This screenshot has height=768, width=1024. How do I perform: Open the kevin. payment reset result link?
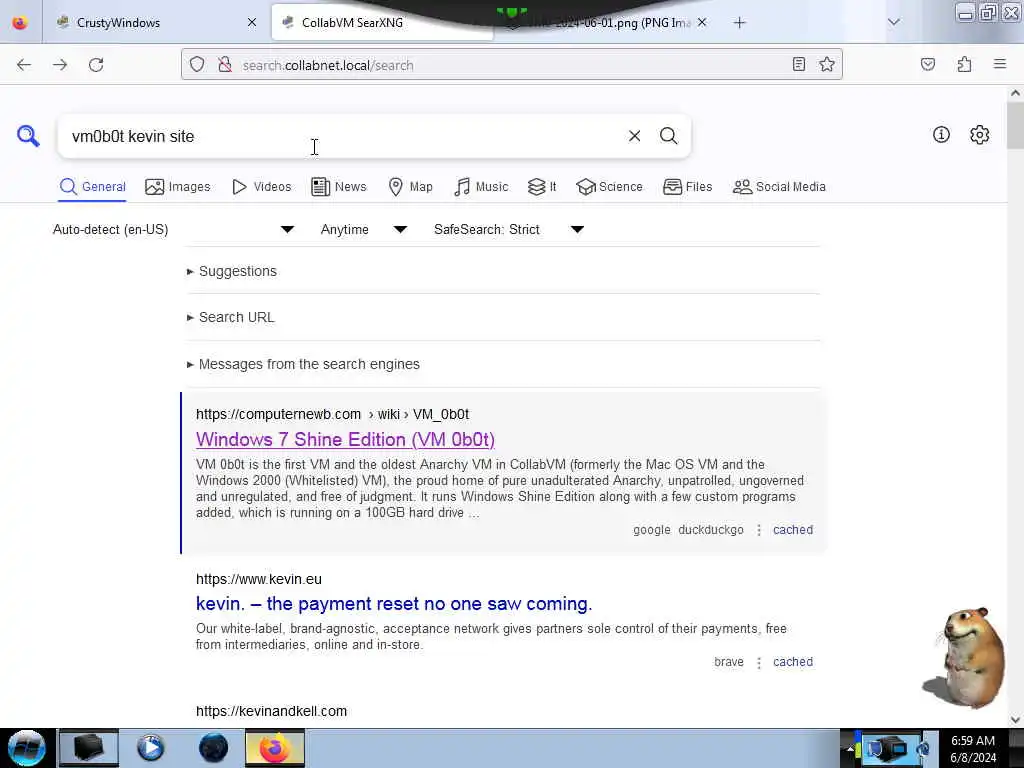pos(394,604)
